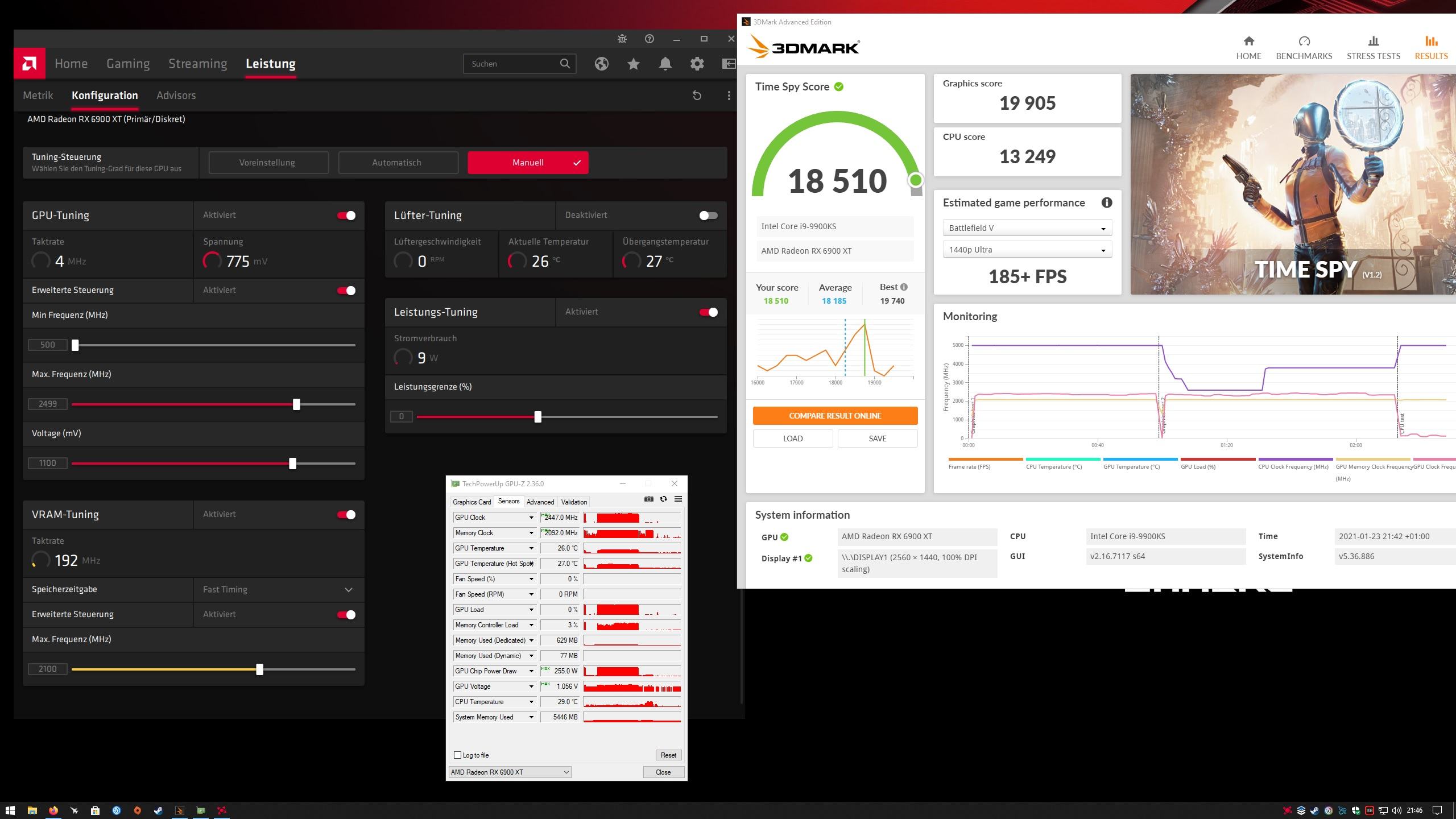The width and height of the screenshot is (1456, 819).
Task: Open Advisors sub-tab
Action: pyautogui.click(x=176, y=96)
